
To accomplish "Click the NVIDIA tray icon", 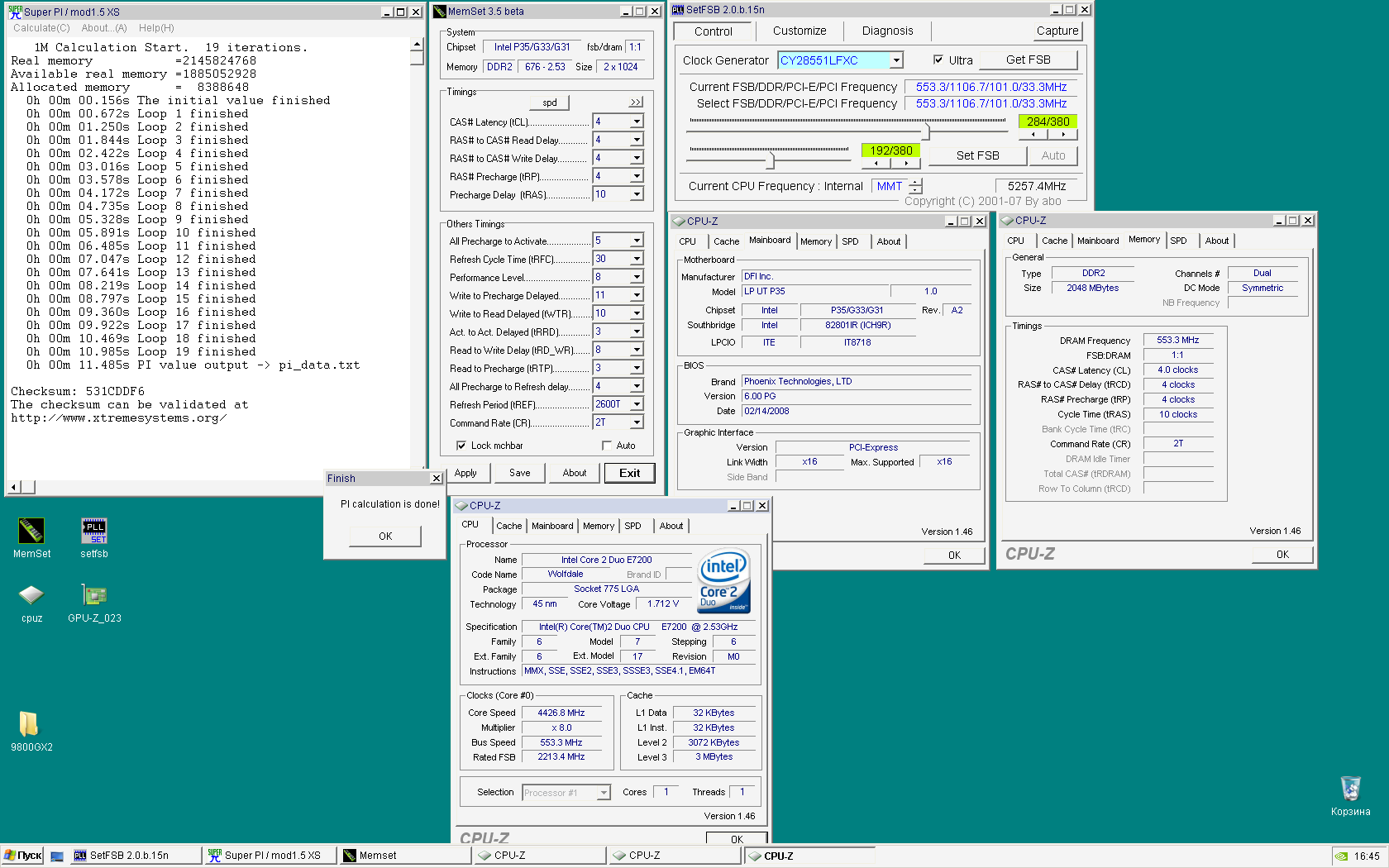I will click(x=1342, y=856).
